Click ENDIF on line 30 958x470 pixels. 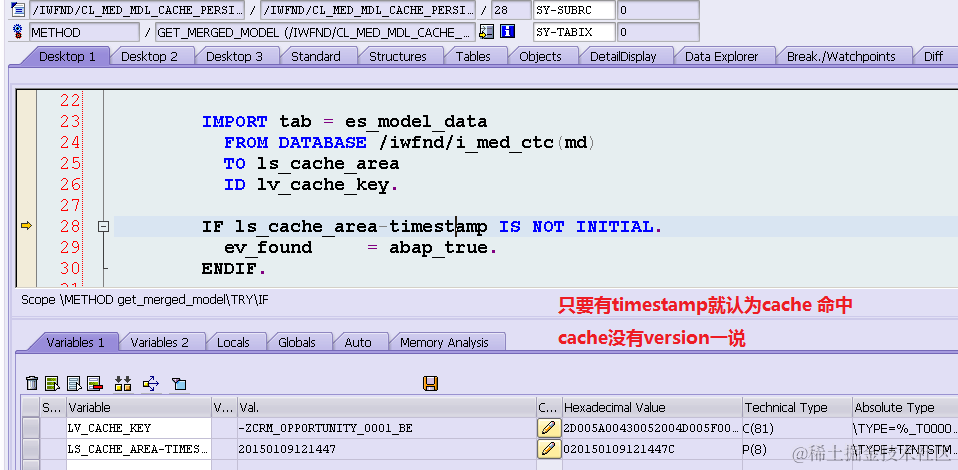click(x=234, y=269)
